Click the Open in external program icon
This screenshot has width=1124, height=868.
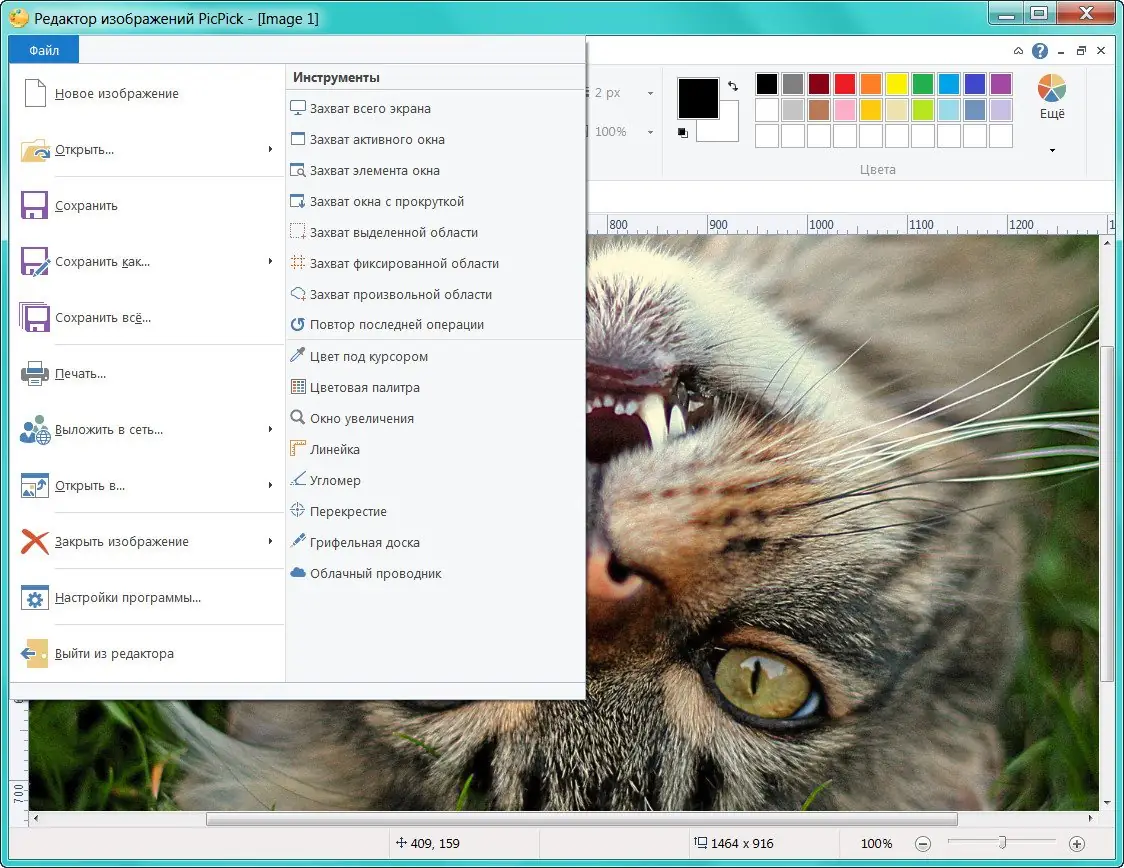coord(34,485)
